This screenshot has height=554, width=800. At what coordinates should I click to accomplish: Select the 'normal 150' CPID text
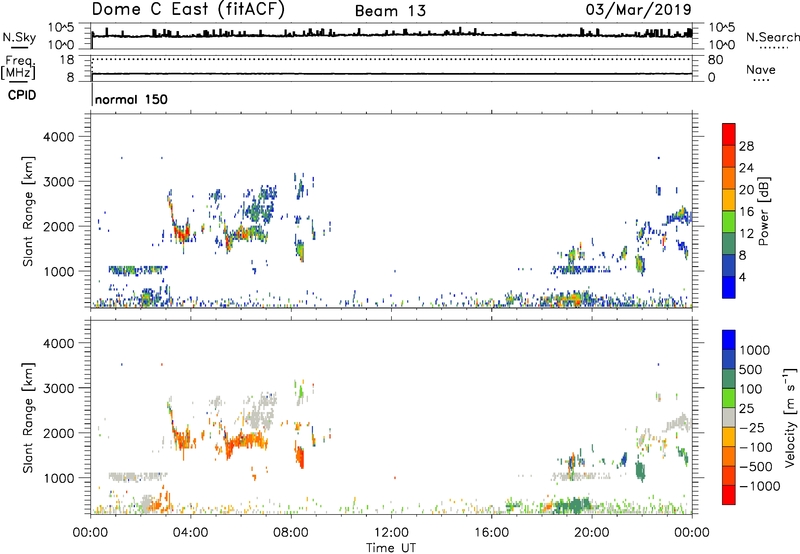131,99
